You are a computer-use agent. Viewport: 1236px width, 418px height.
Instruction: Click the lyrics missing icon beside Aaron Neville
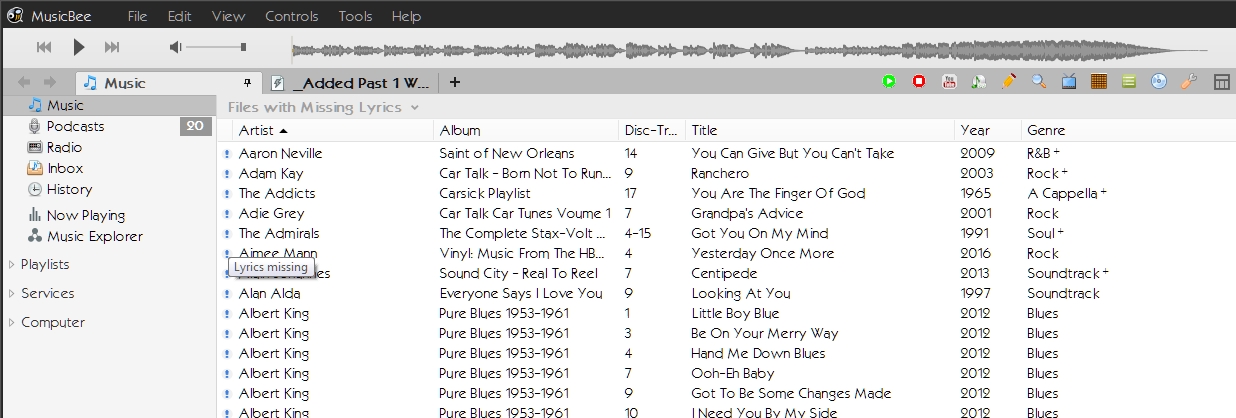[227, 154]
